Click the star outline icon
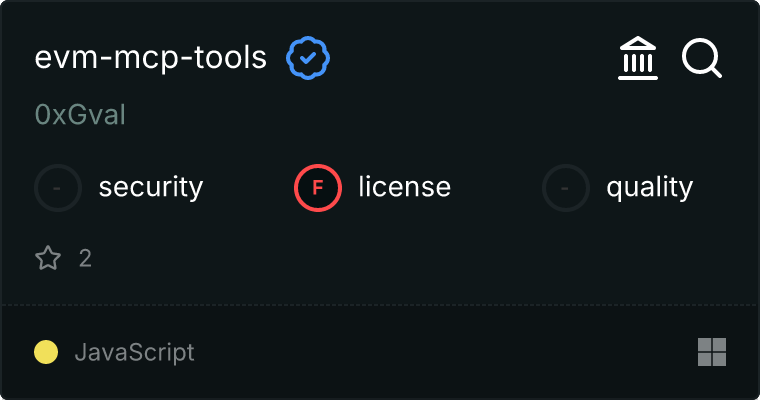Viewport: 760px width, 400px height. (x=48, y=259)
